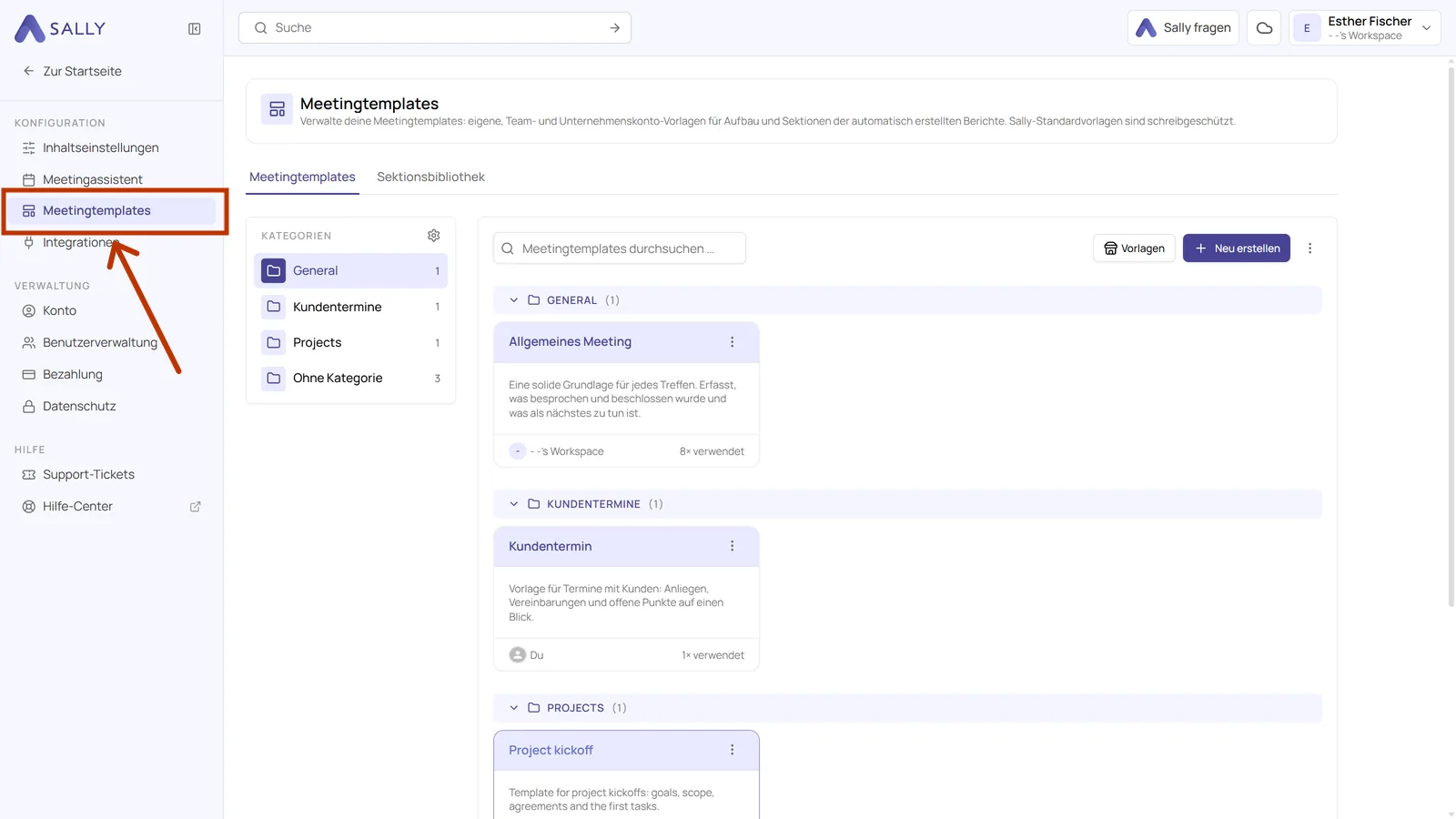Switch to Sektionsbibliothek tab
The height and width of the screenshot is (819, 1456).
click(x=430, y=177)
